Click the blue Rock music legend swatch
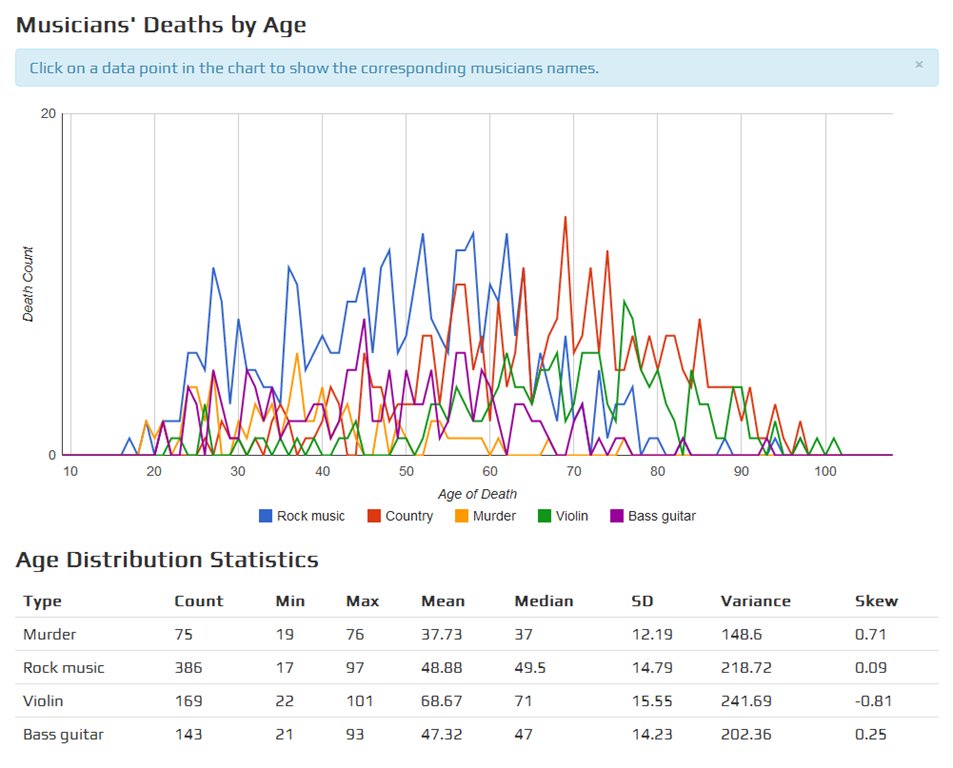 265,516
